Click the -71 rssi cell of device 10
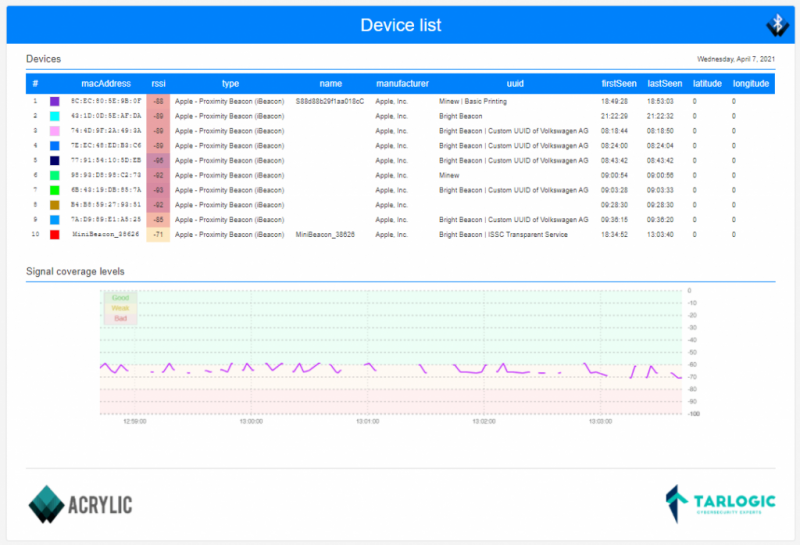This screenshot has height=545, width=800. coord(158,235)
